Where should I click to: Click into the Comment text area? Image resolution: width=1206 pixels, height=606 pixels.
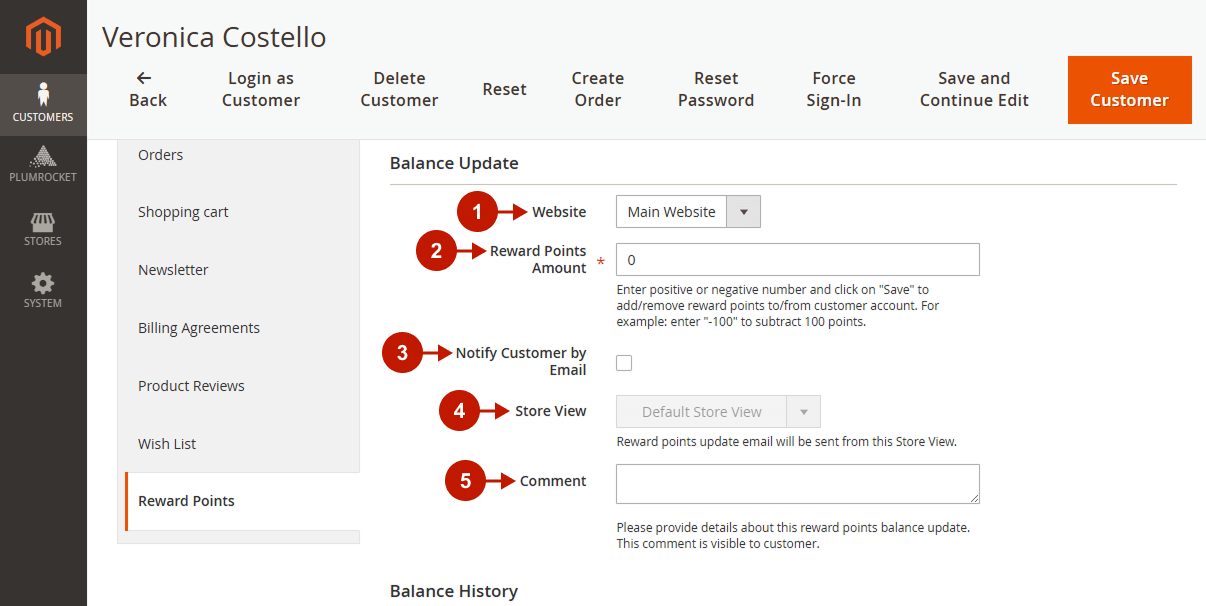pyautogui.click(x=797, y=484)
